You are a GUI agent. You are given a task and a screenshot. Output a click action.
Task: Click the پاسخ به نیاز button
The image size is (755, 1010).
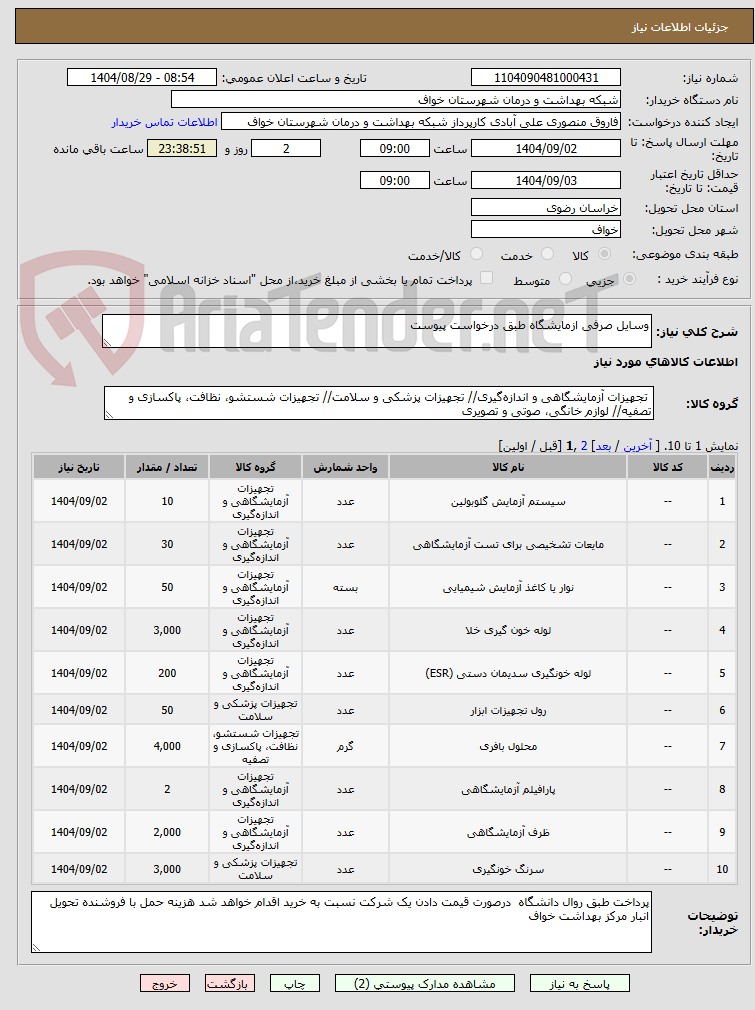580,984
